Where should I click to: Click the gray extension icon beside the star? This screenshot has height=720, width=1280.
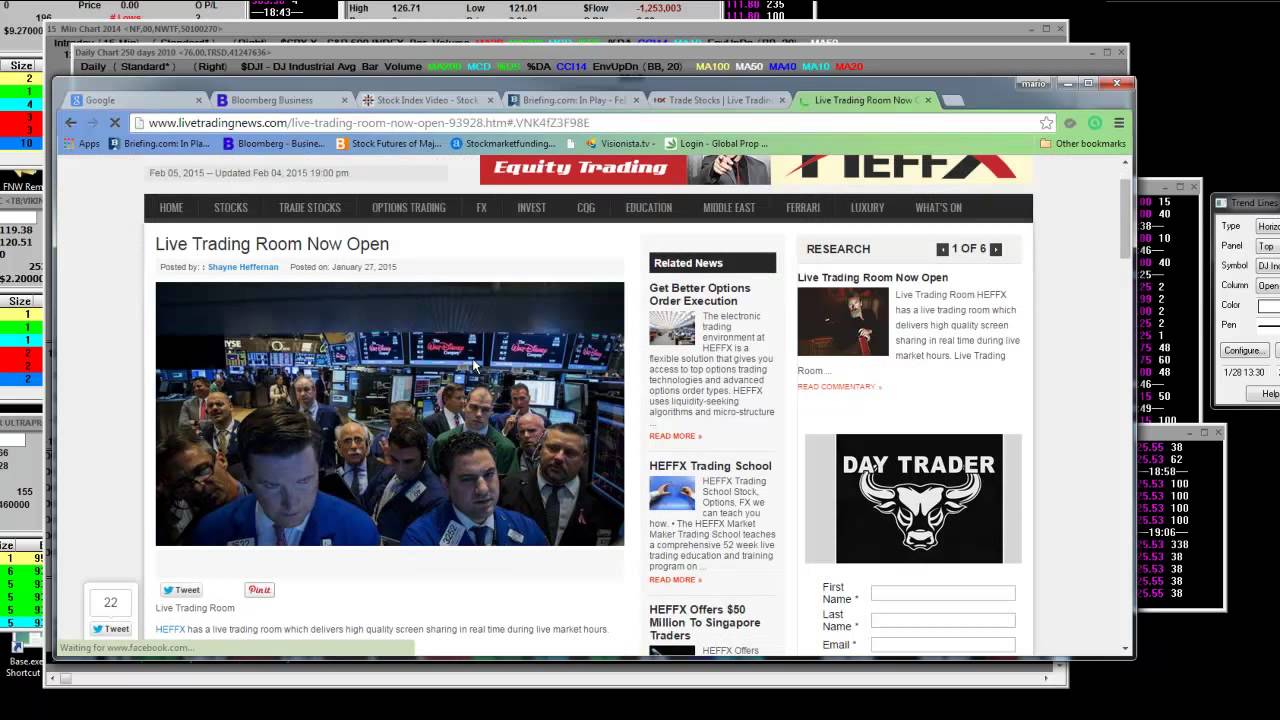pos(1070,123)
